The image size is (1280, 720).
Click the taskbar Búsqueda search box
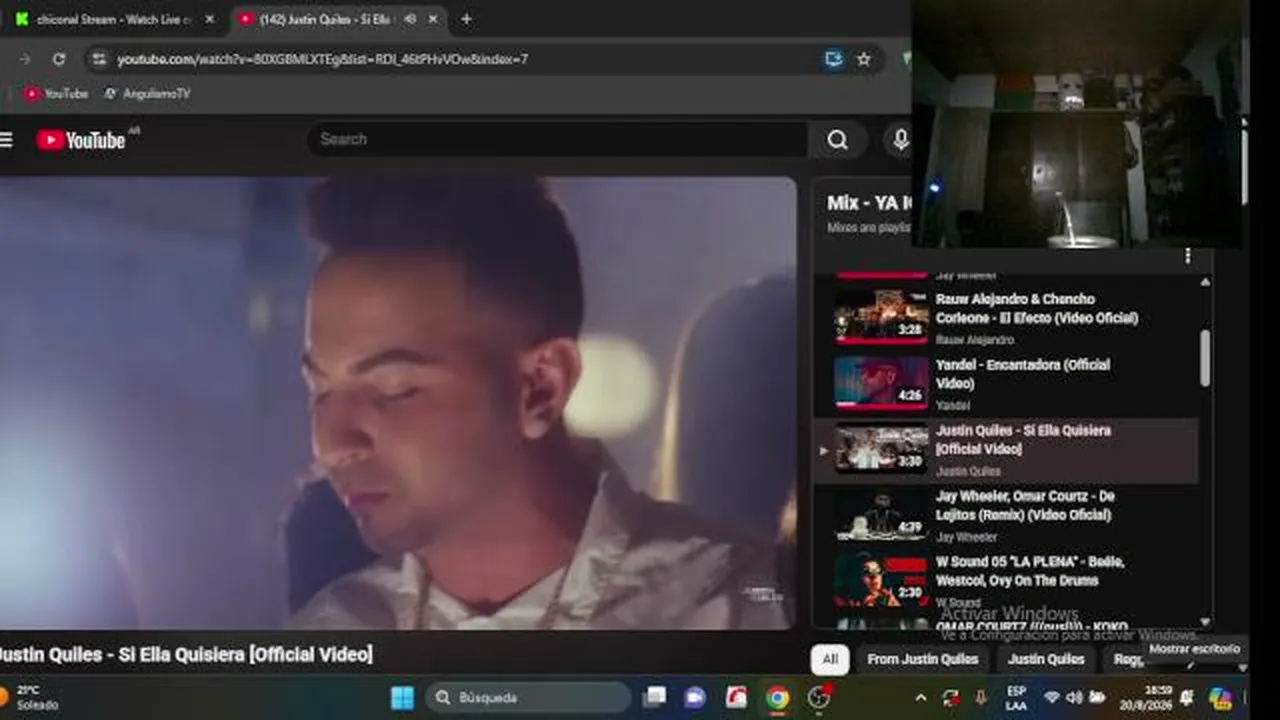pos(528,697)
